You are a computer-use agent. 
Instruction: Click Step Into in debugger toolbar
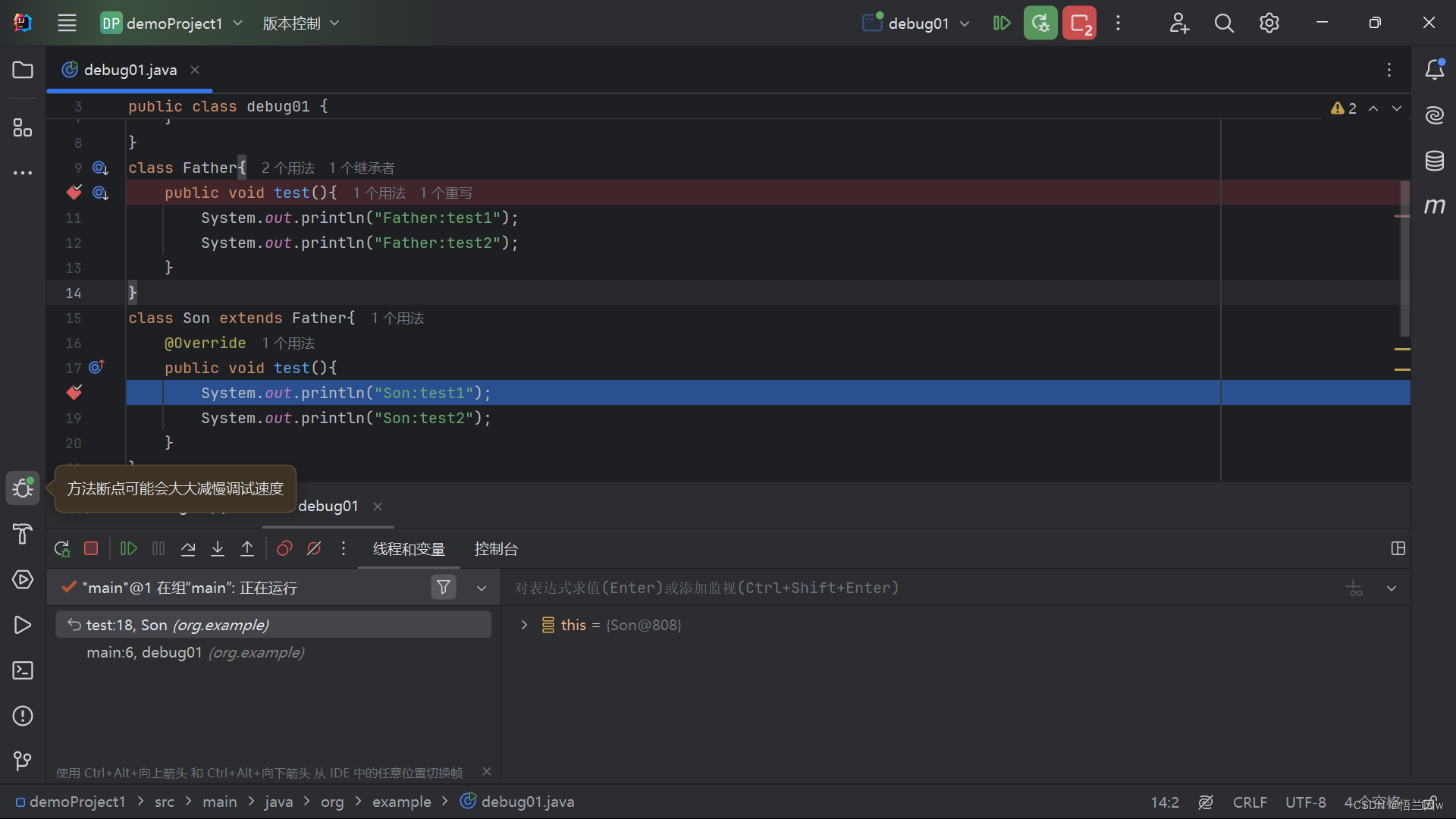(218, 548)
